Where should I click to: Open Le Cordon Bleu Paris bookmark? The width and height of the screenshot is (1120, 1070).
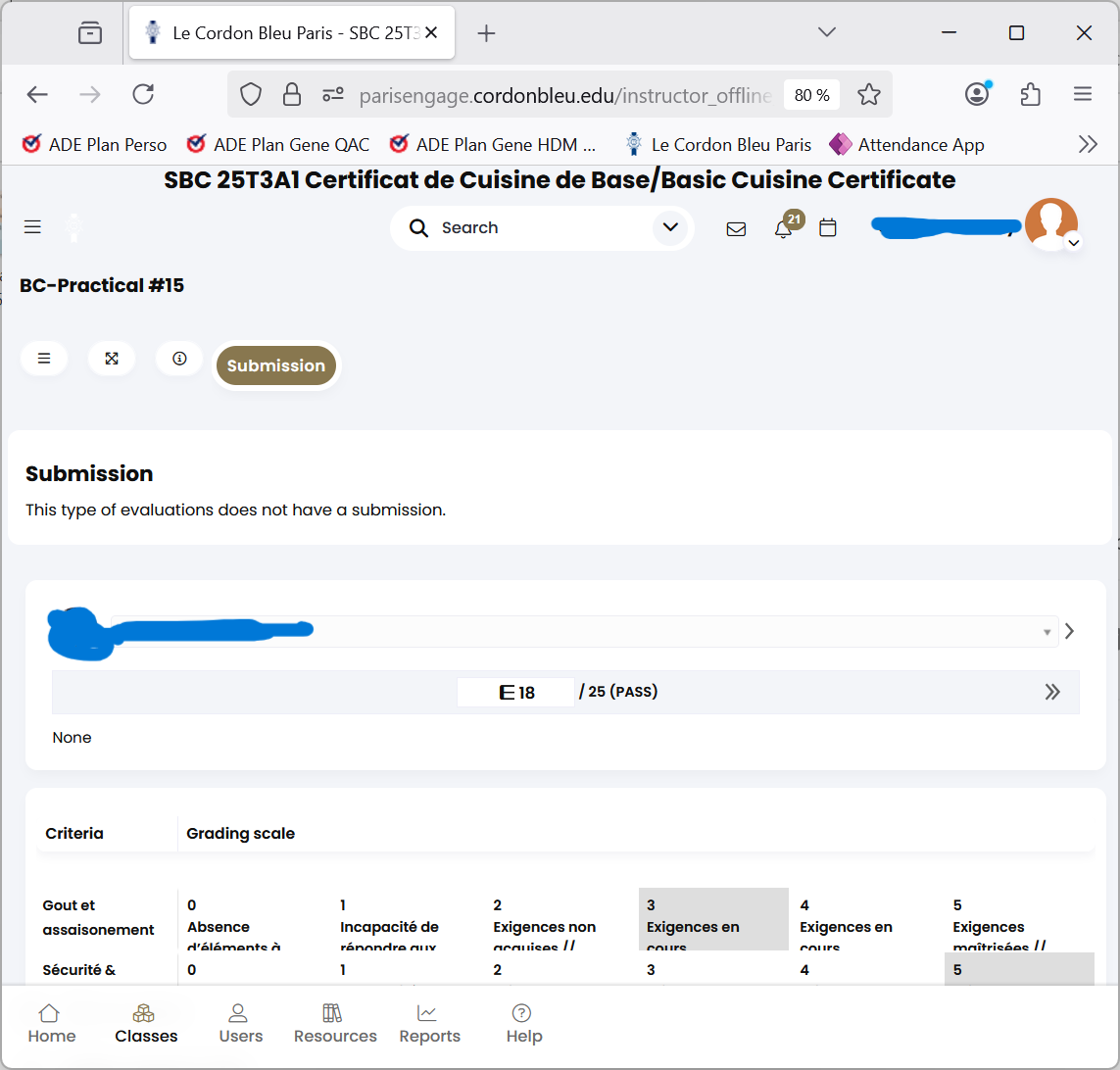[x=718, y=144]
